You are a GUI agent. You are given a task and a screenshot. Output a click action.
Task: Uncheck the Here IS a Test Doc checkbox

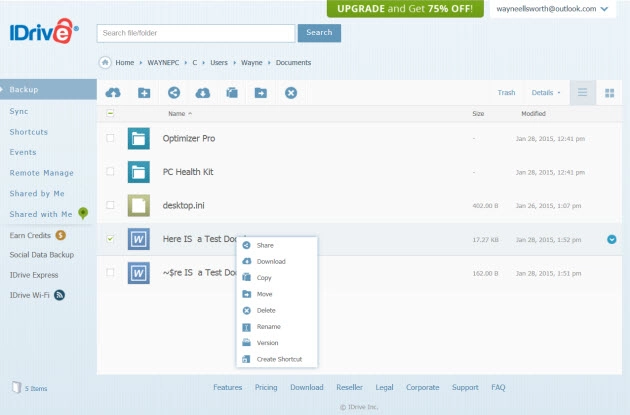click(x=110, y=239)
